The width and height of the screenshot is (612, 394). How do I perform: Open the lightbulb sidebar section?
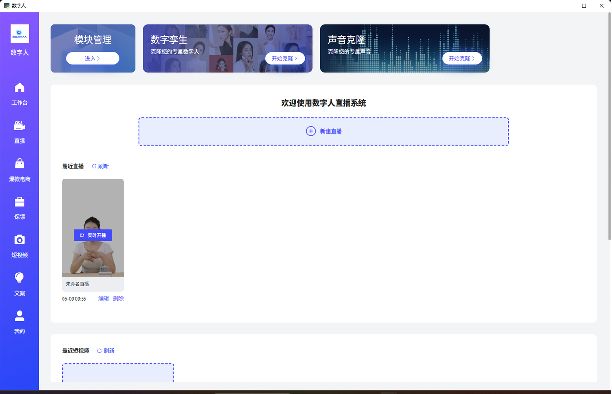coord(20,284)
